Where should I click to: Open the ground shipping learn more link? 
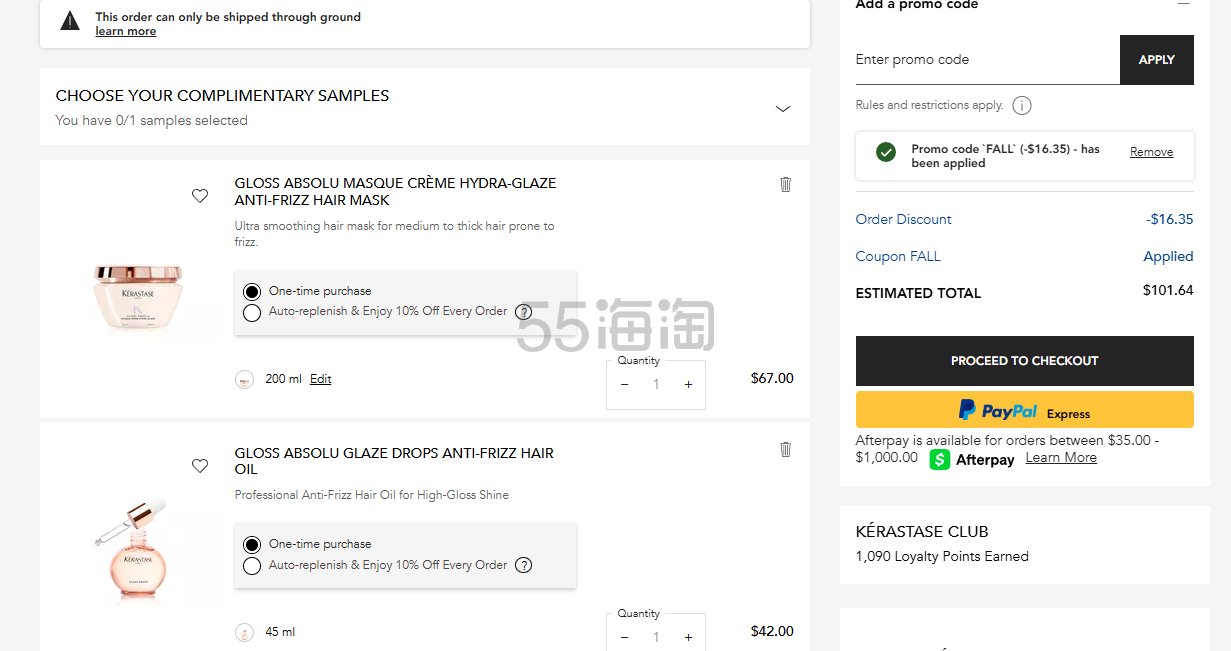126,31
